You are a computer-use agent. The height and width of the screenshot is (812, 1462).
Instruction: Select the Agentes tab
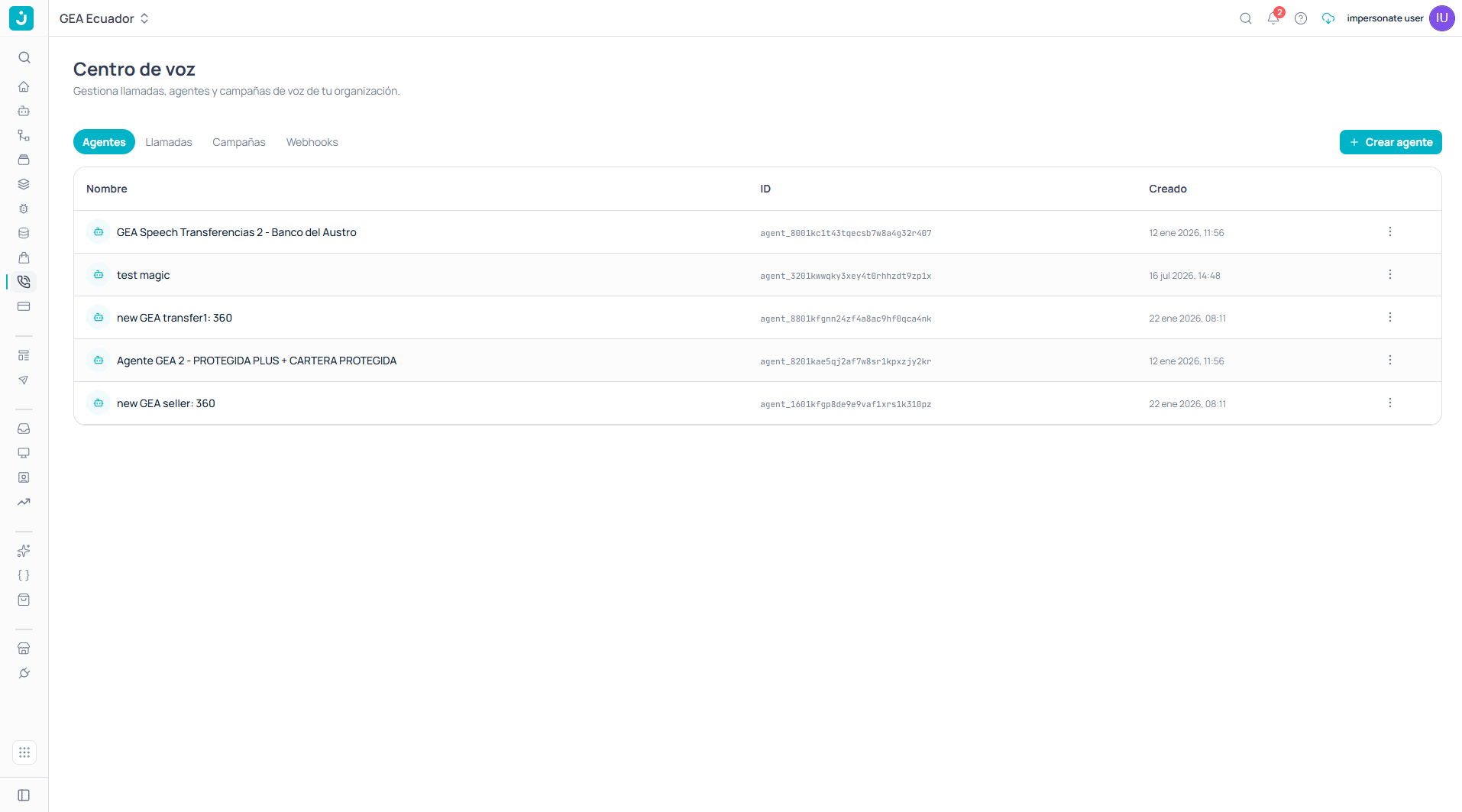coord(104,142)
